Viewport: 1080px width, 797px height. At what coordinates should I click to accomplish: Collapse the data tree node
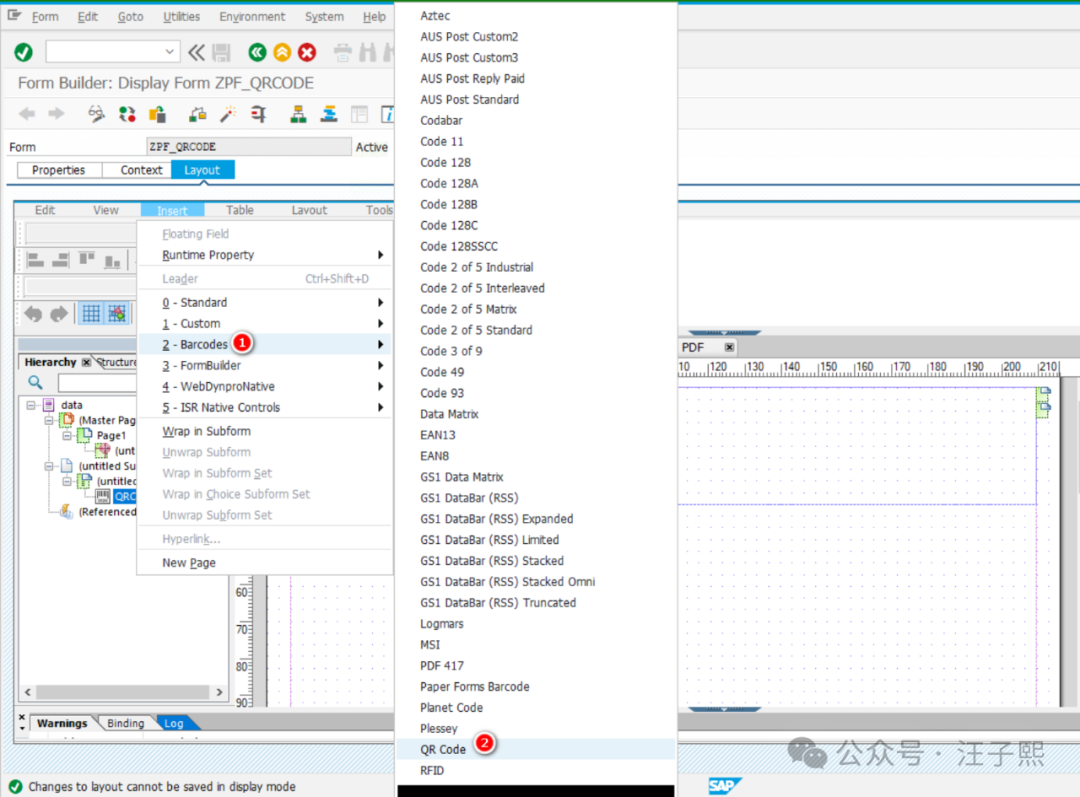[x=31, y=405]
